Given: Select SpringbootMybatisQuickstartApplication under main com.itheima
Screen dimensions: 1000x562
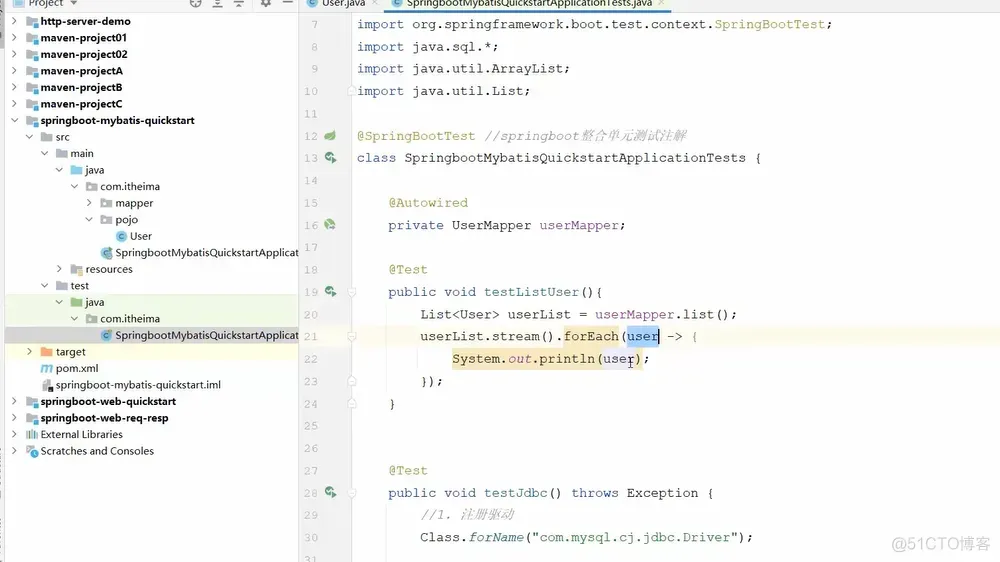Looking at the screenshot, I should 207,253.
